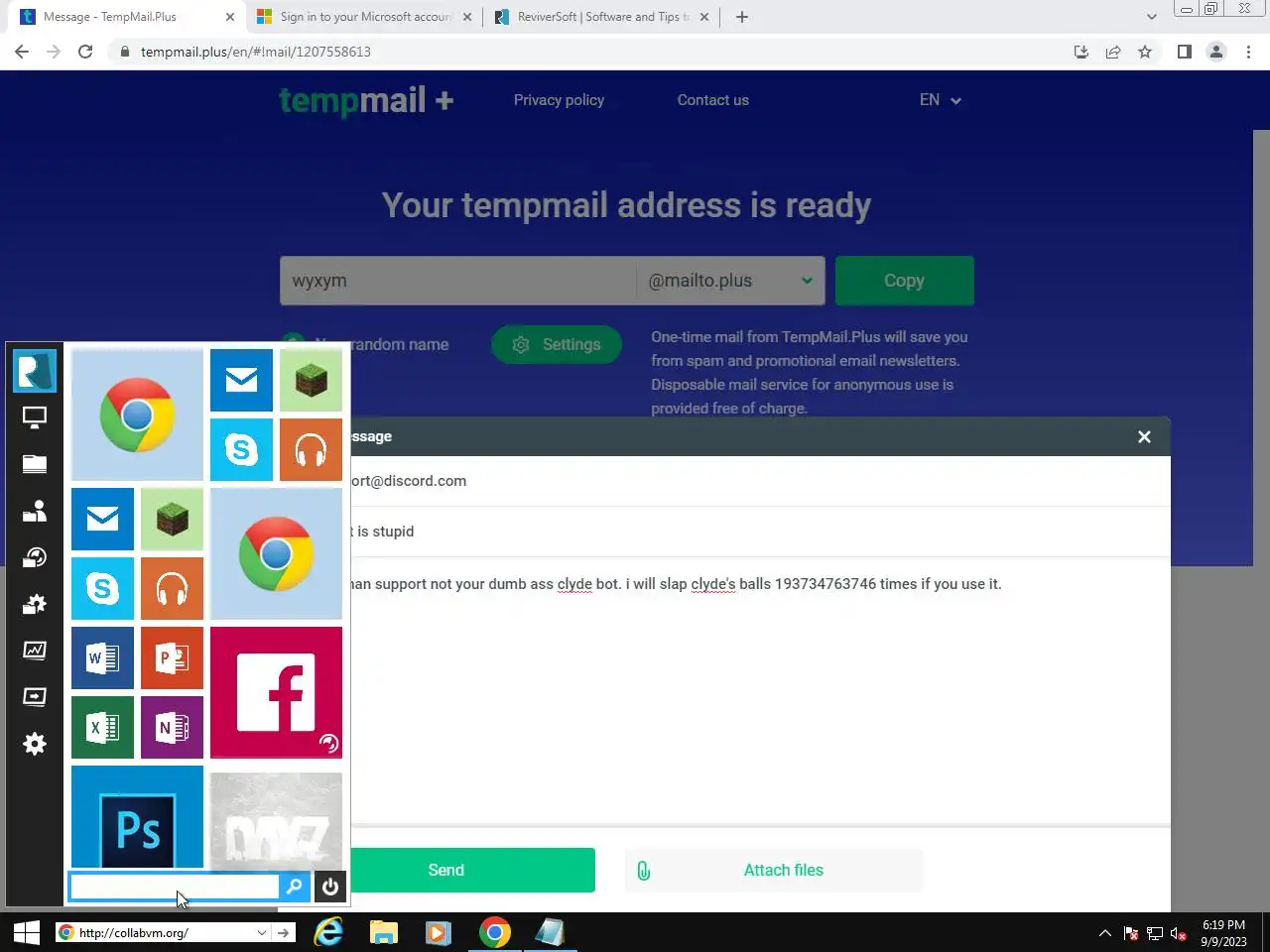
Task: Click the volume icon in the system tray
Action: 1179,933
